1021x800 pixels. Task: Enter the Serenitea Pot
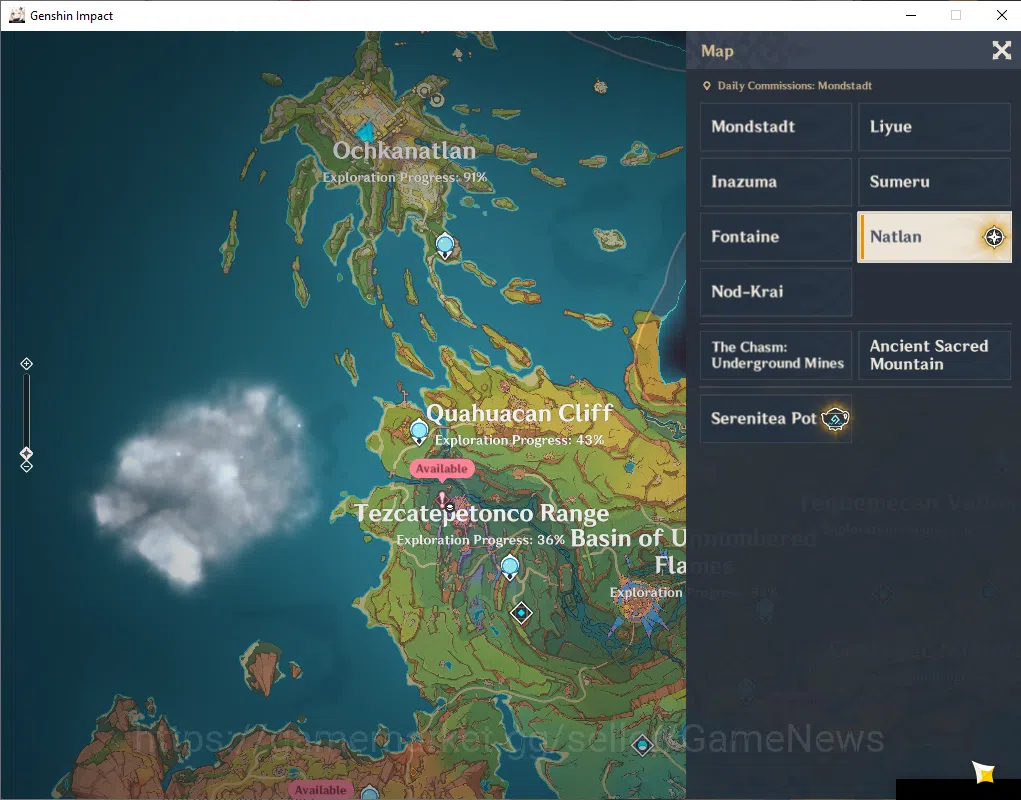(776, 419)
